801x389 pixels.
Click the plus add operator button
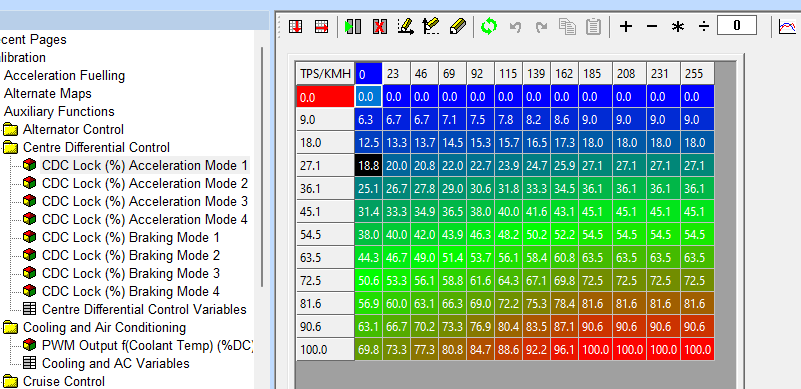pos(626,27)
